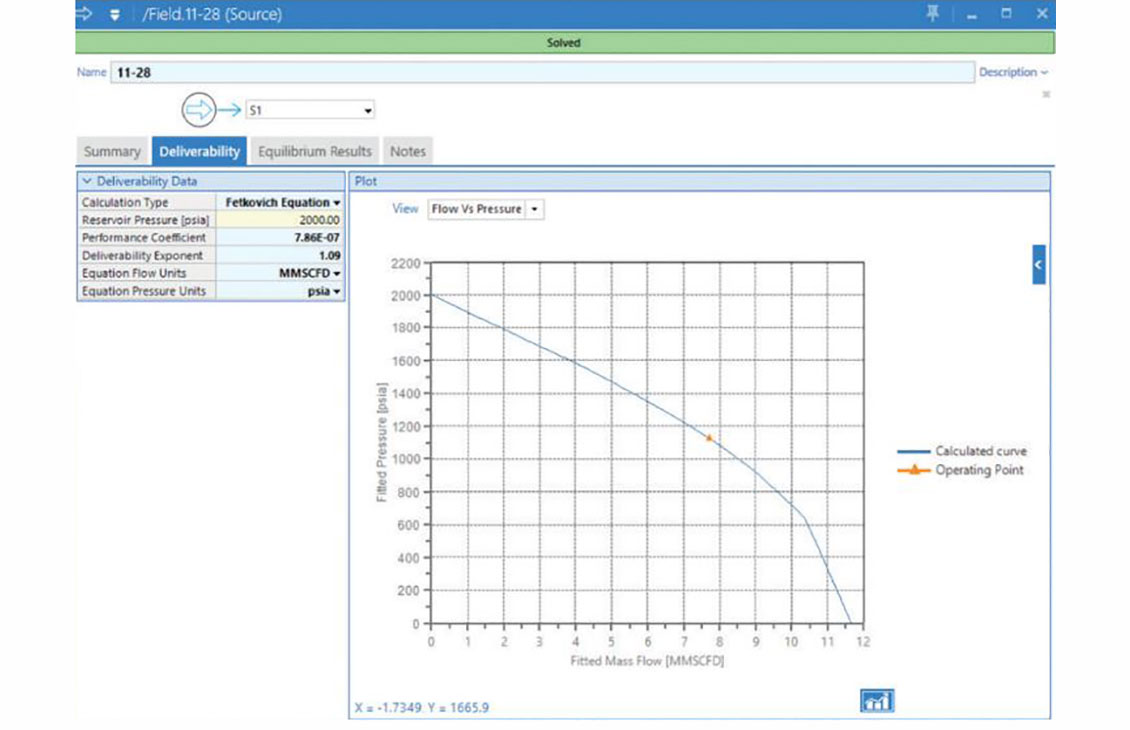Click the /Field.11-28 (Source) title text
The image size is (1130, 730).
point(212,14)
